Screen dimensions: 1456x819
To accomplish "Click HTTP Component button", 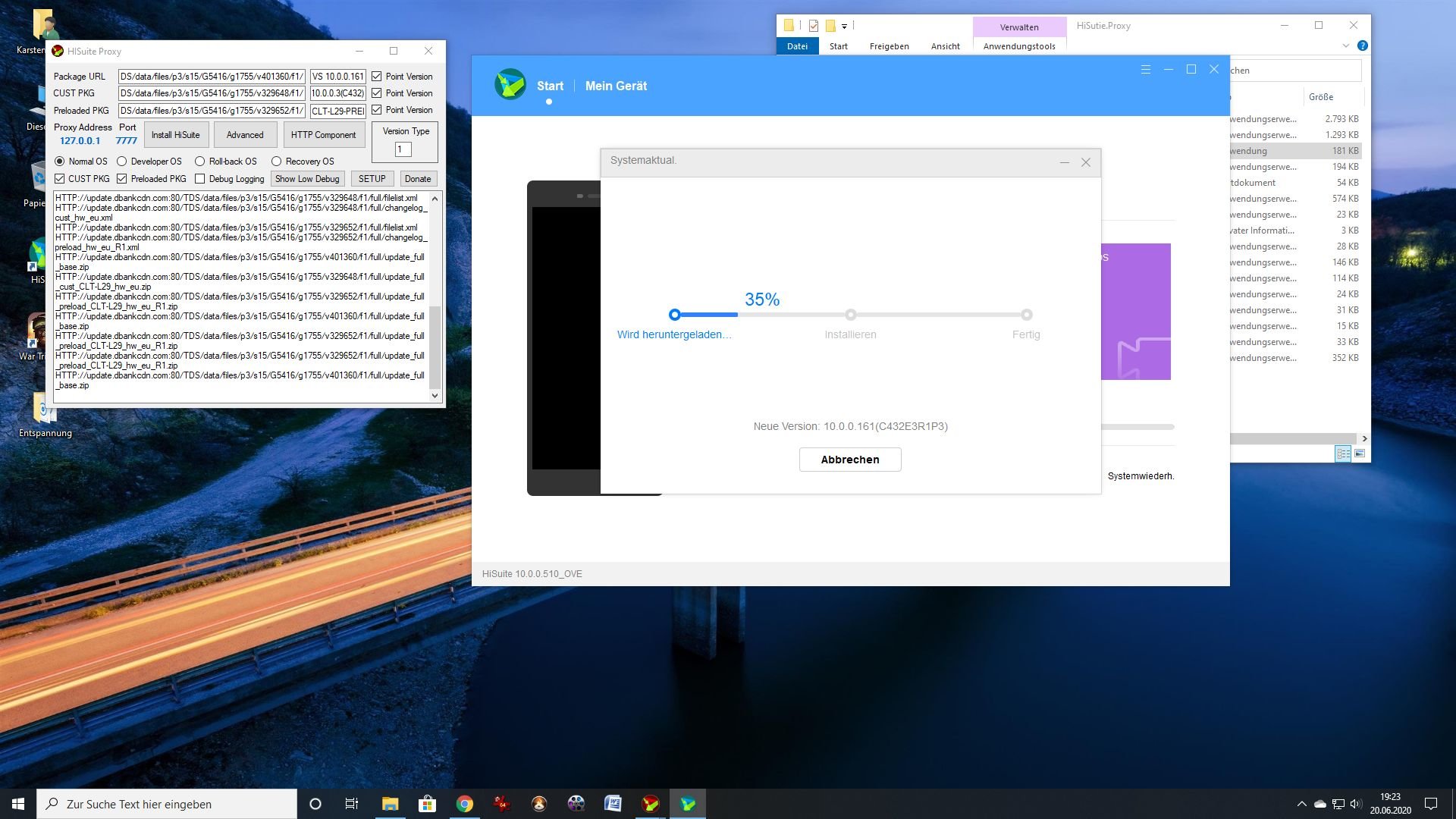I will pos(323,135).
